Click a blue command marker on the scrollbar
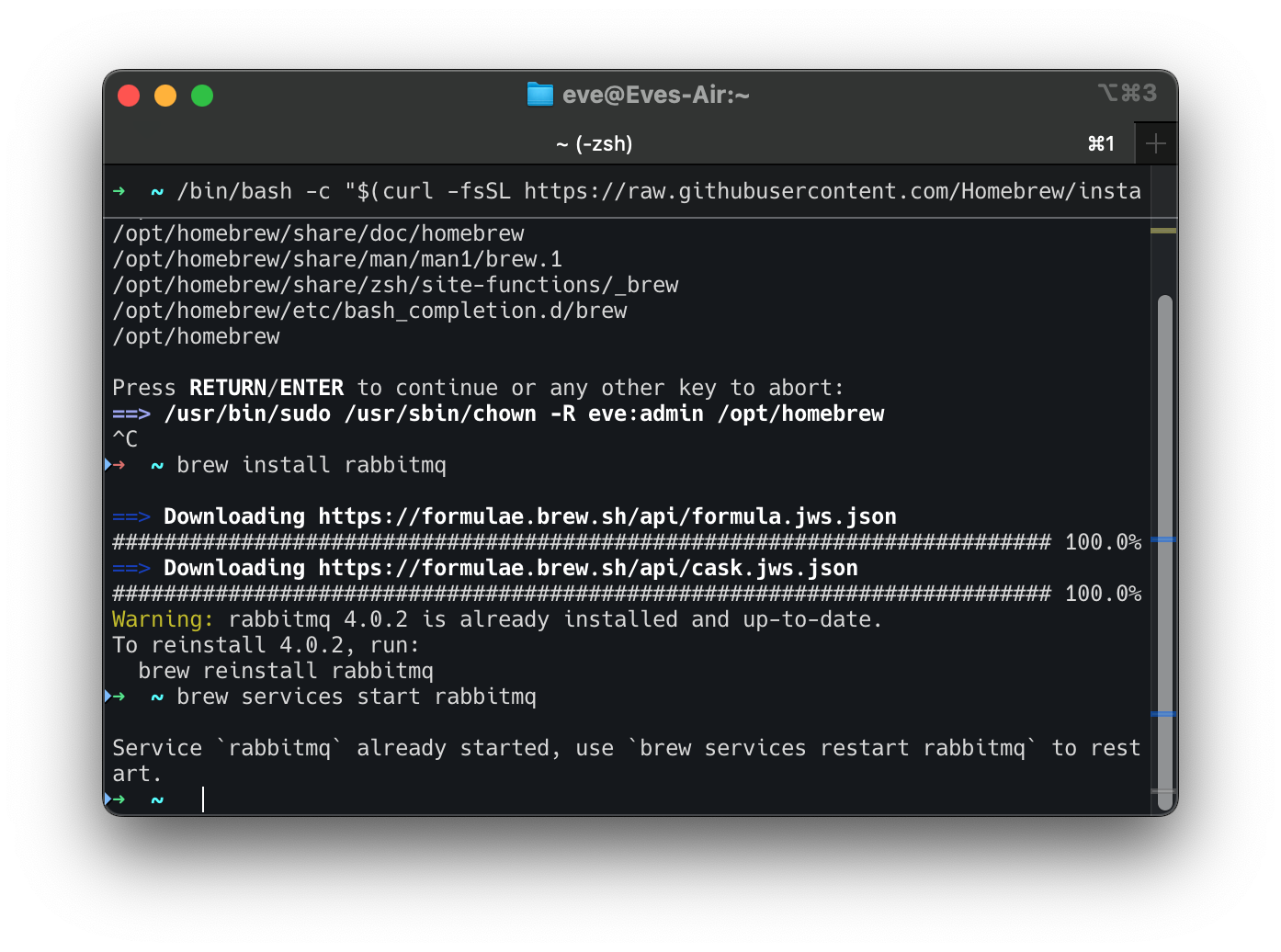Screen dimensions: 1281x952 click(x=1165, y=539)
